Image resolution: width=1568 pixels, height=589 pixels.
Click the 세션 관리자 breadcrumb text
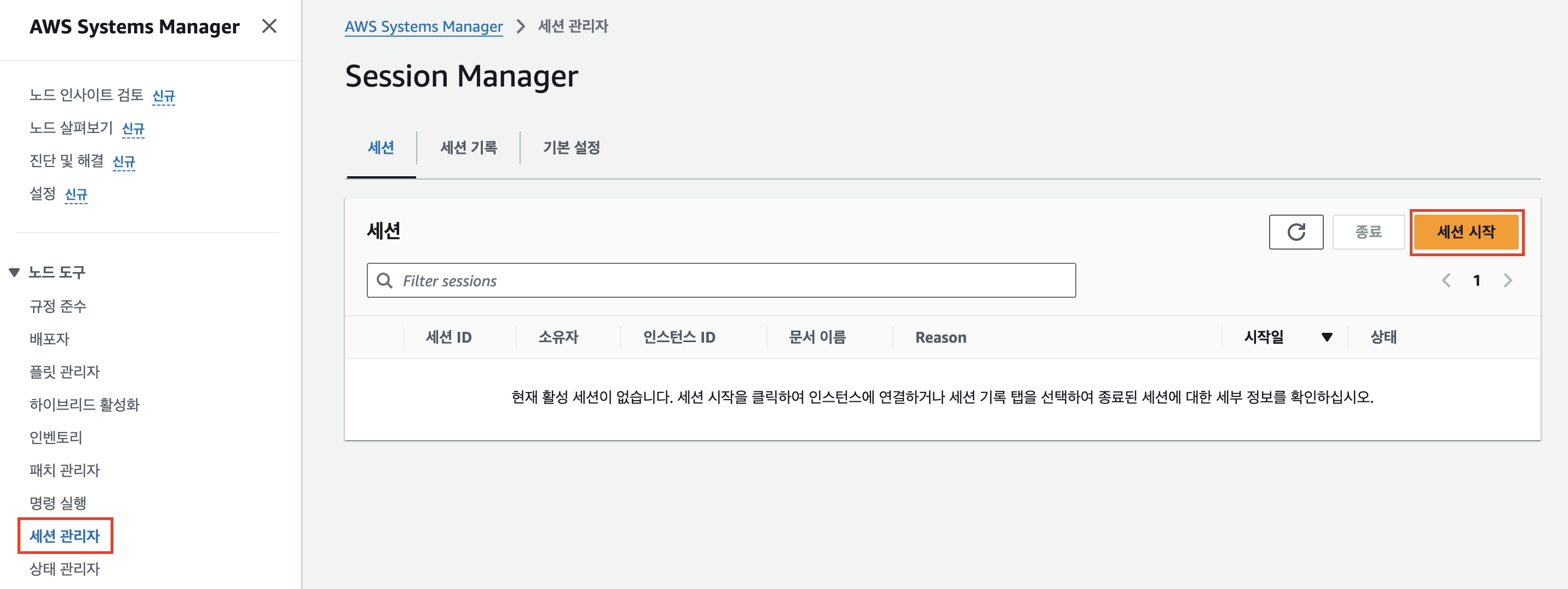(x=573, y=26)
